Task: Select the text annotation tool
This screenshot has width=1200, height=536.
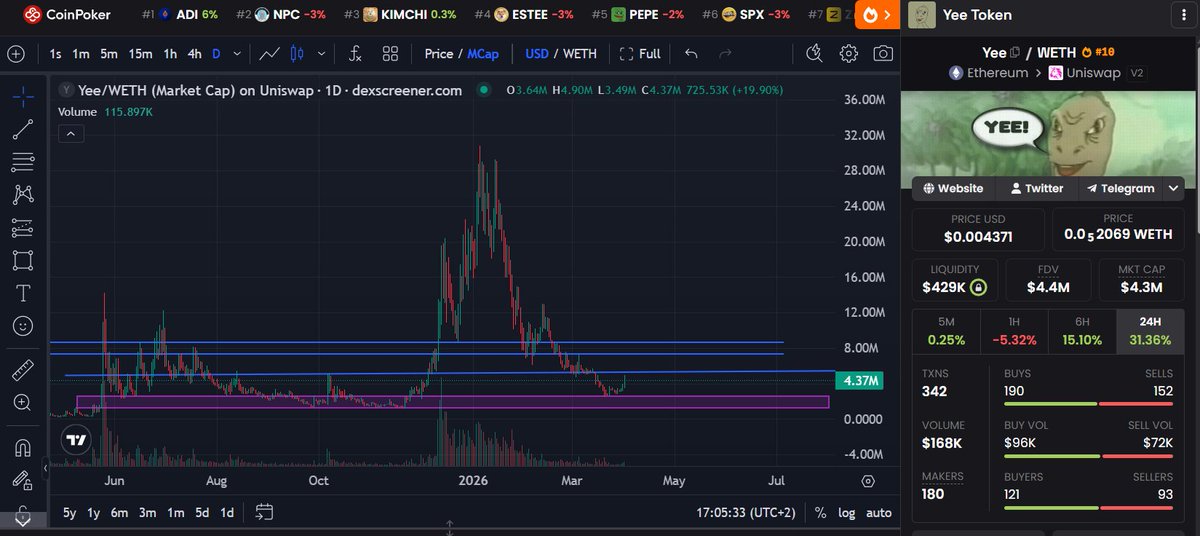Action: click(22, 293)
